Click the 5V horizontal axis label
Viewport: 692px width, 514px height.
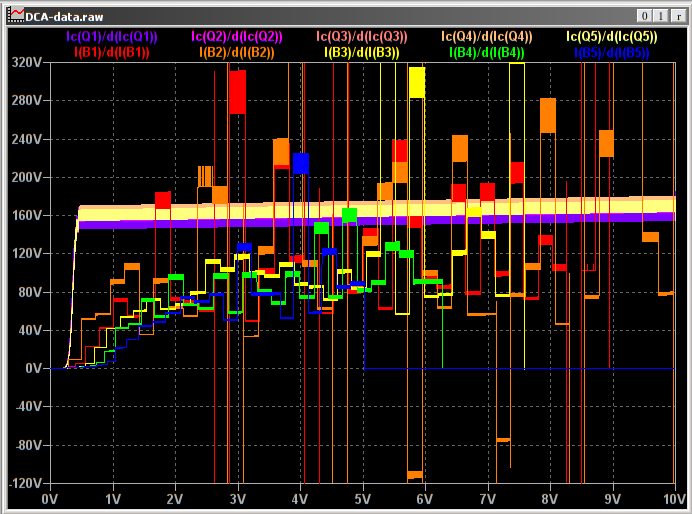363,499
